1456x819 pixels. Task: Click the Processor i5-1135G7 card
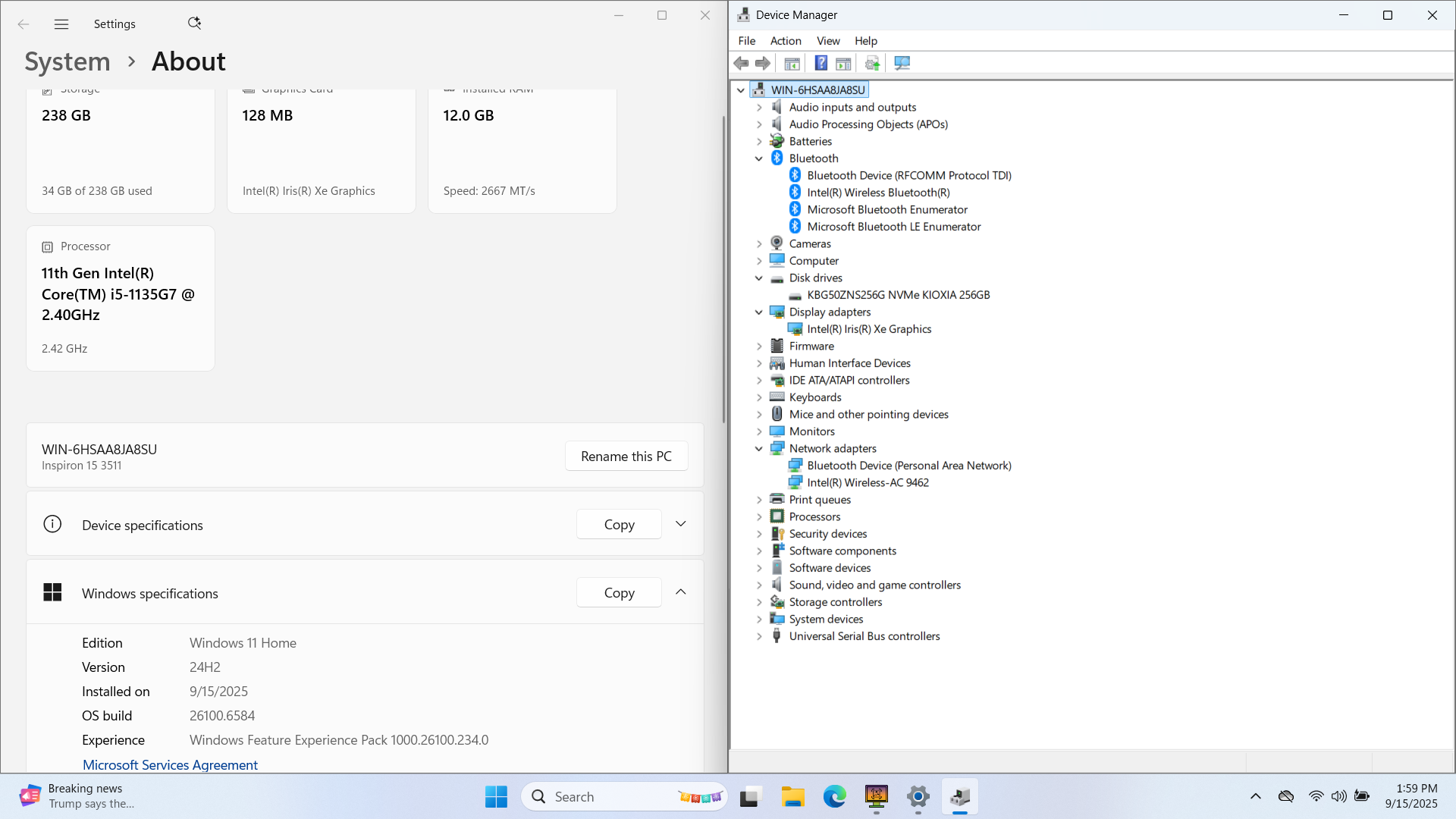121,298
